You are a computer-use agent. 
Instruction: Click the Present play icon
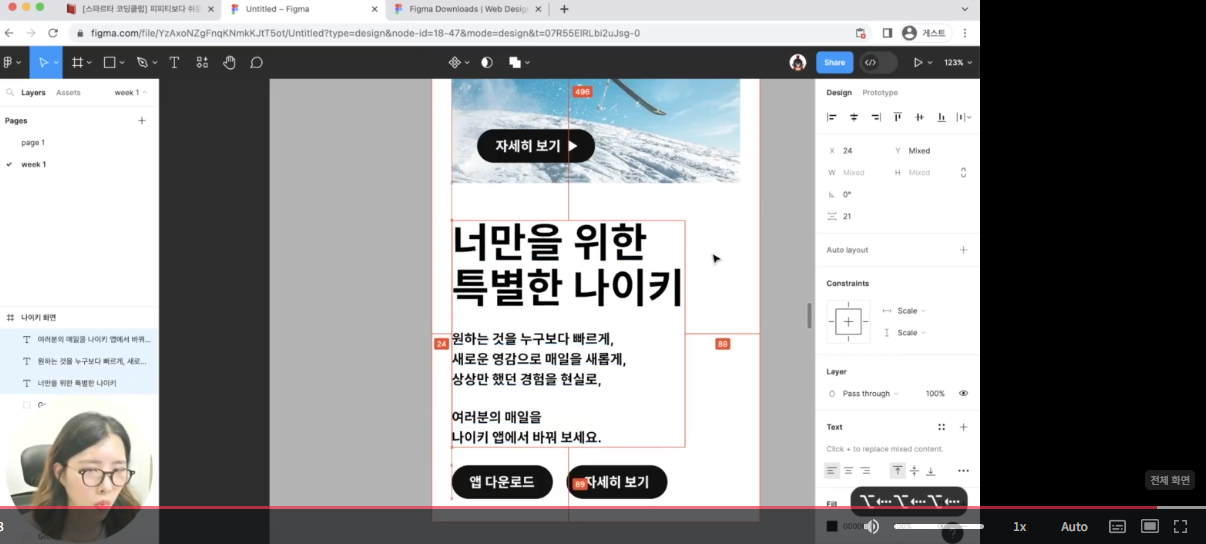click(918, 62)
